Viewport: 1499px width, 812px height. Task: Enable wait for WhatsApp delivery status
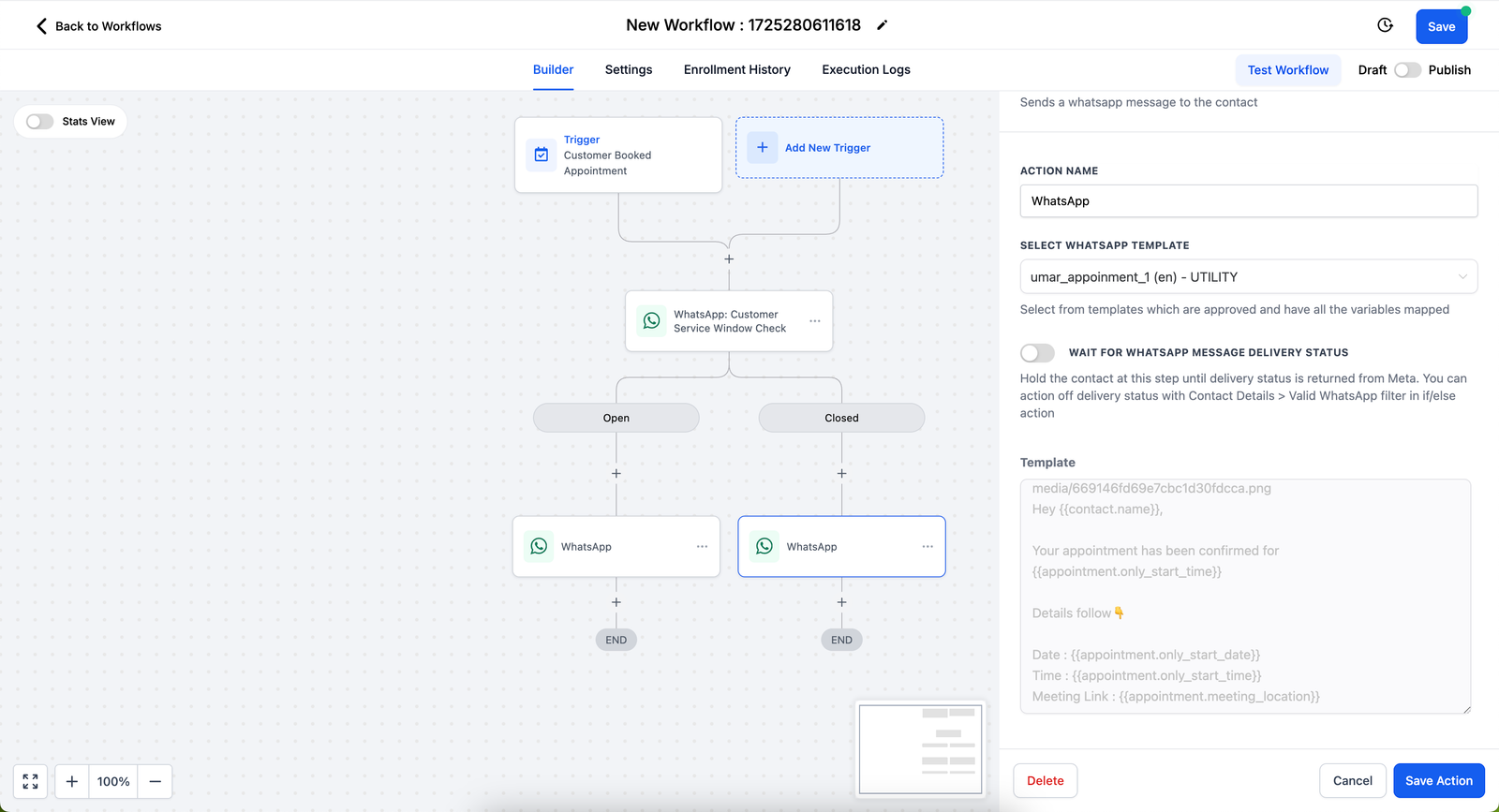pyautogui.click(x=1037, y=353)
